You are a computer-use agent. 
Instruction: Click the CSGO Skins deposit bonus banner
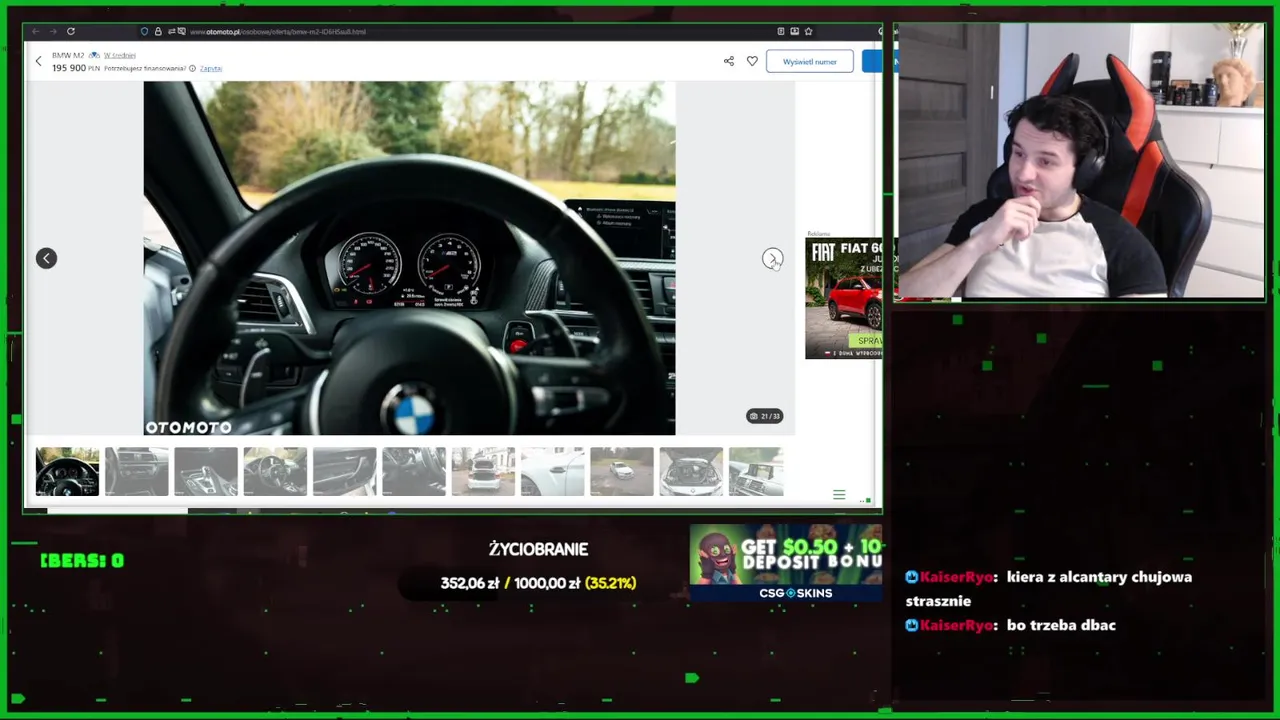(786, 563)
